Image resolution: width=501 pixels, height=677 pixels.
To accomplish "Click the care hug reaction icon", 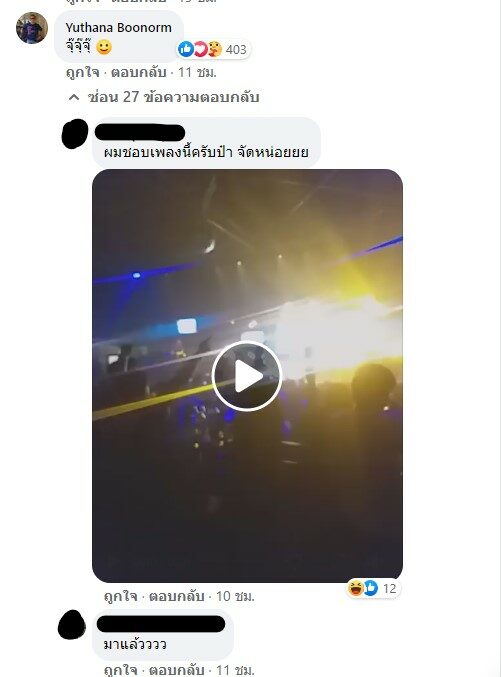I will pyautogui.click(x=215, y=49).
